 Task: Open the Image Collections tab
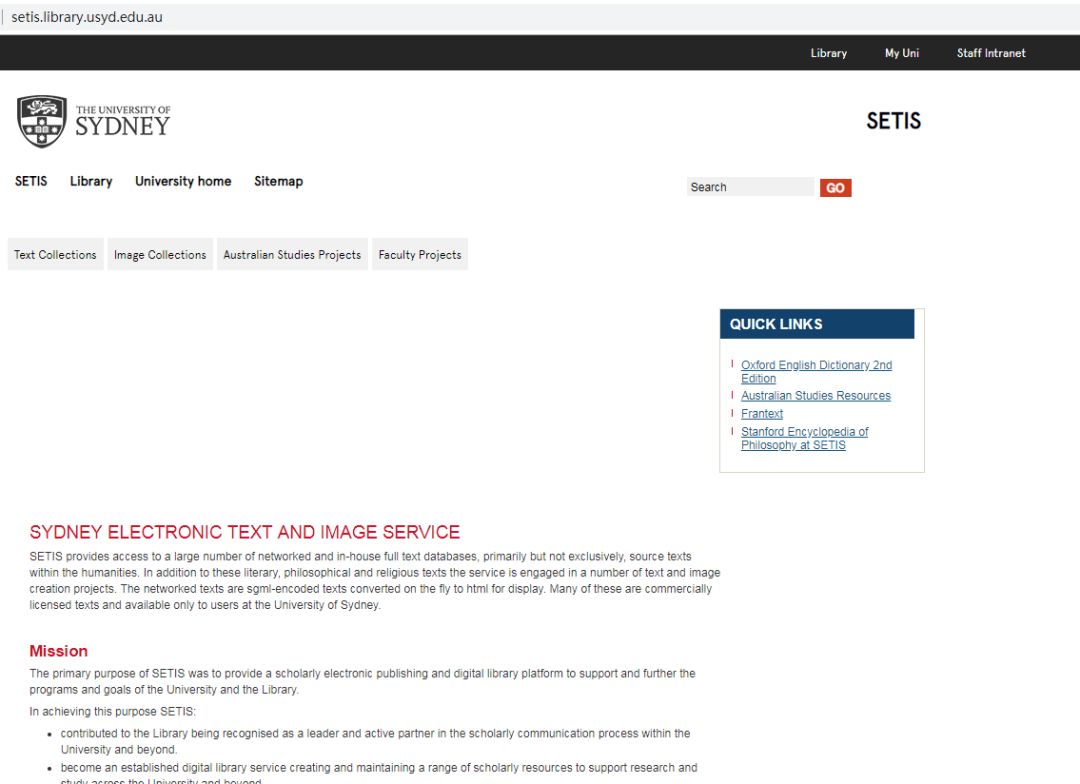click(x=160, y=254)
